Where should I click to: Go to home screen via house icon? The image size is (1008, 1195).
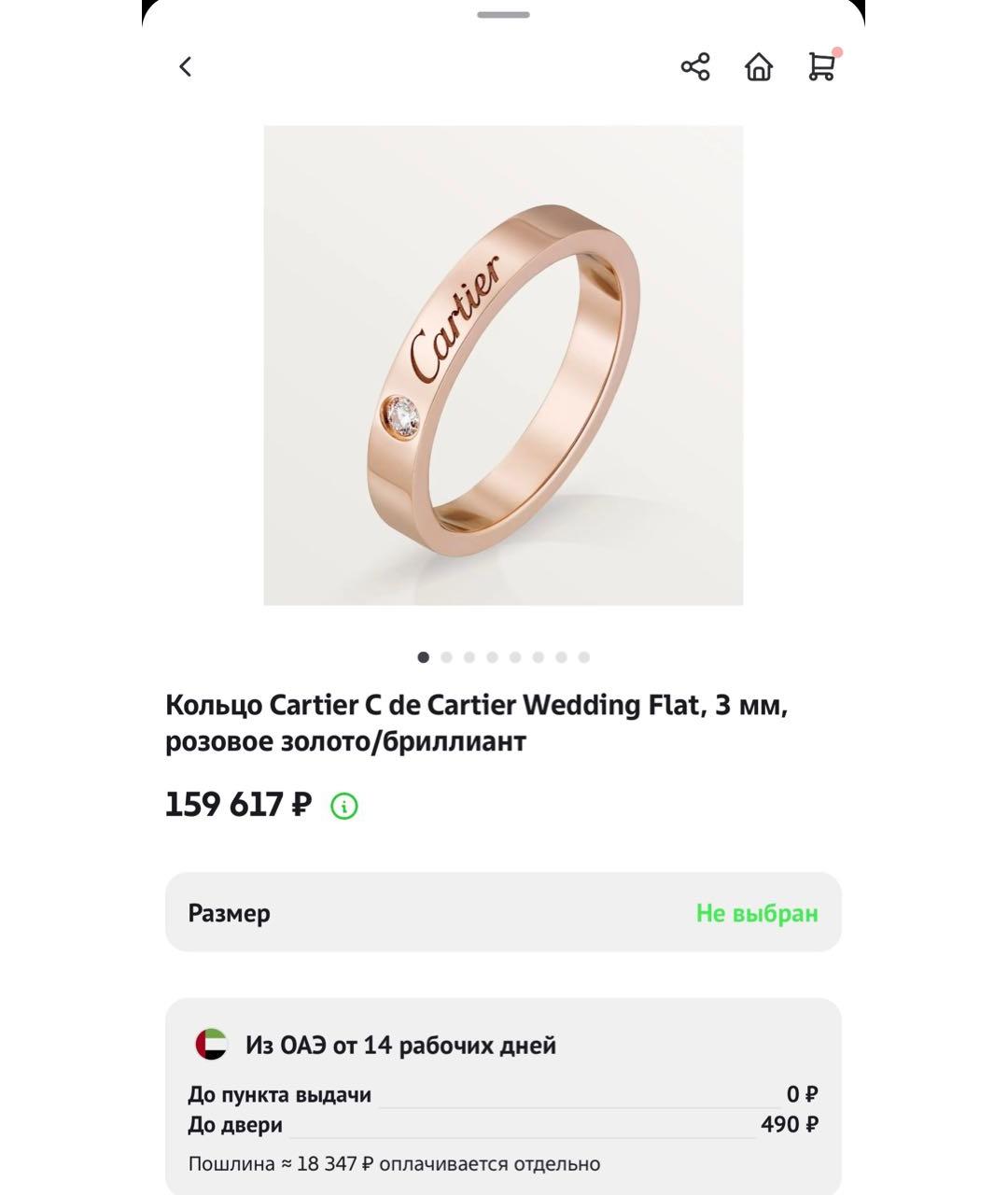pos(759,67)
